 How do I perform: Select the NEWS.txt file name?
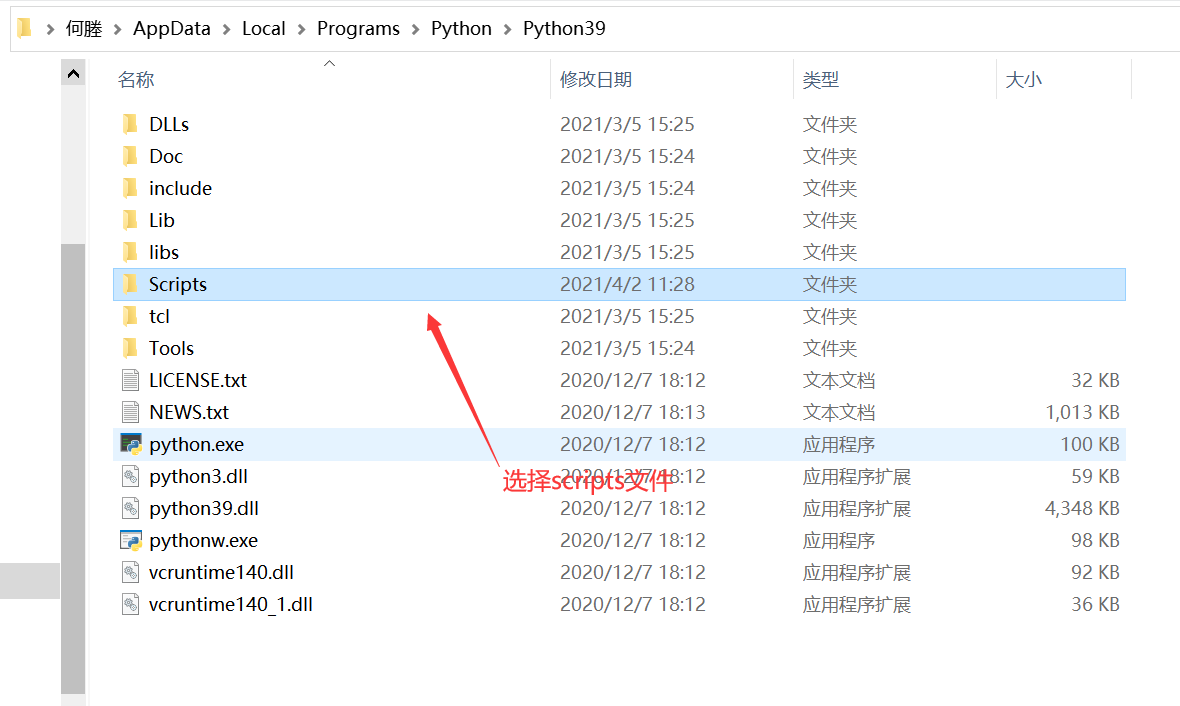[x=189, y=412]
